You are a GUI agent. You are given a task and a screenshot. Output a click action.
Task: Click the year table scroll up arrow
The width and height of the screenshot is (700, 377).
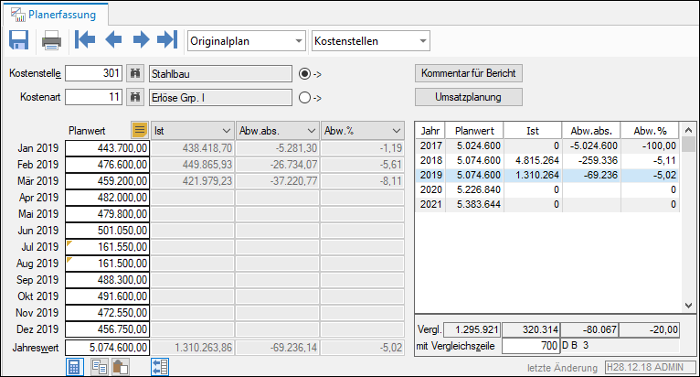tap(688, 130)
